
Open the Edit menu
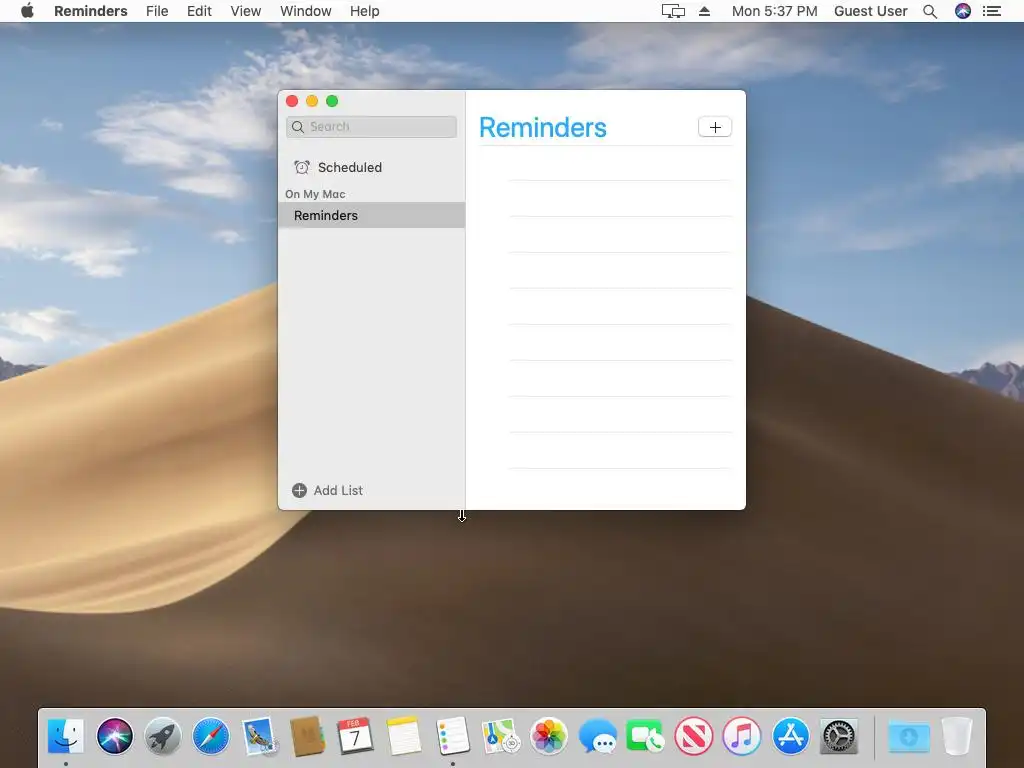[x=199, y=11]
